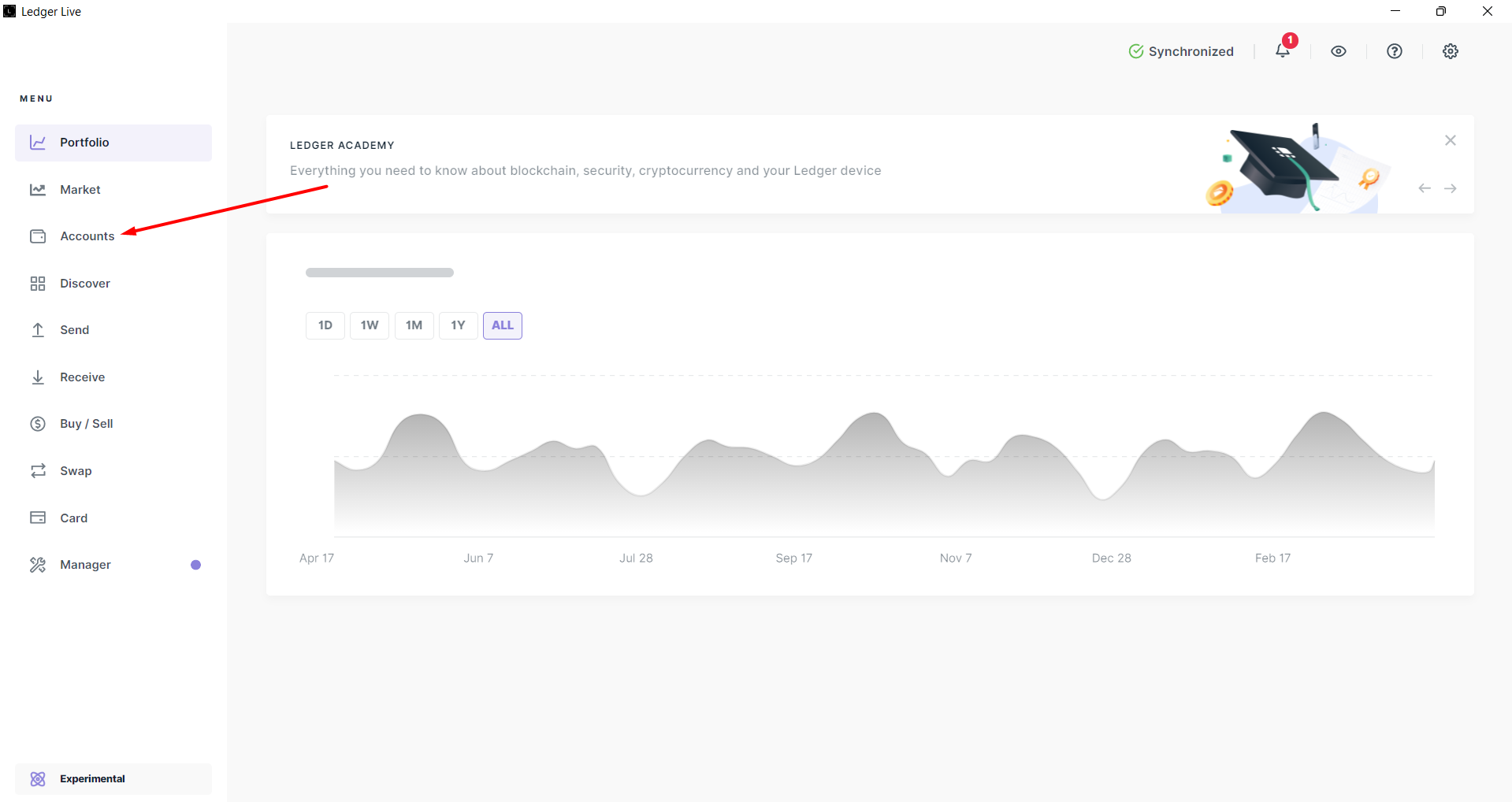1512x802 pixels.
Task: Show next banner with right arrow
Action: tap(1451, 188)
